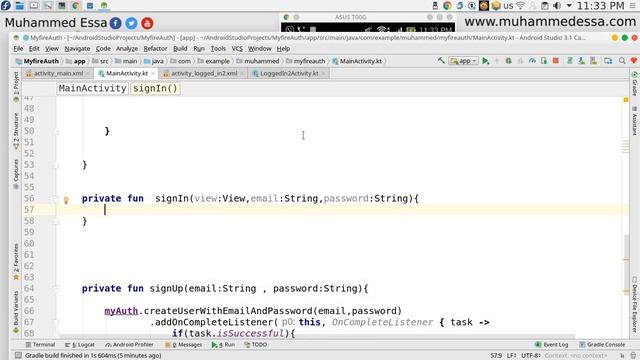Open the Gradle Console button
Screen dimensions: 640x360
[x=602, y=344]
